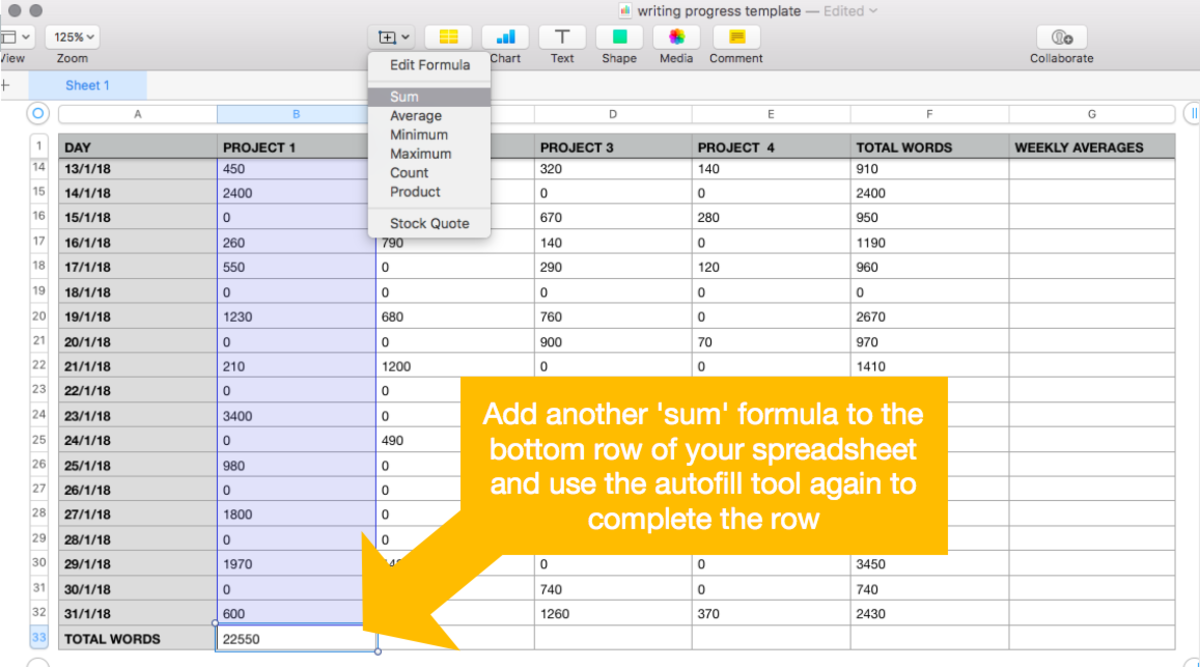This screenshot has height=667, width=1200.
Task: Select the cell containing 22550
Action: tap(296, 638)
